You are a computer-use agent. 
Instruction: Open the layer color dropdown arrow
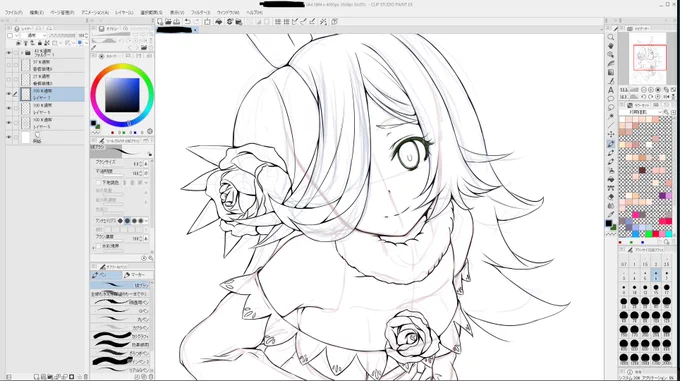[85, 43]
